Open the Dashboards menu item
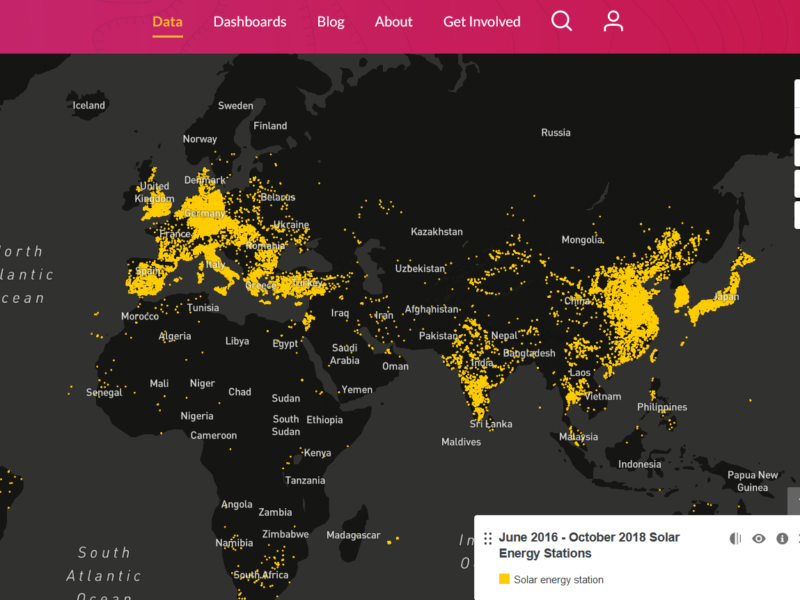The width and height of the screenshot is (800, 600). (x=249, y=22)
